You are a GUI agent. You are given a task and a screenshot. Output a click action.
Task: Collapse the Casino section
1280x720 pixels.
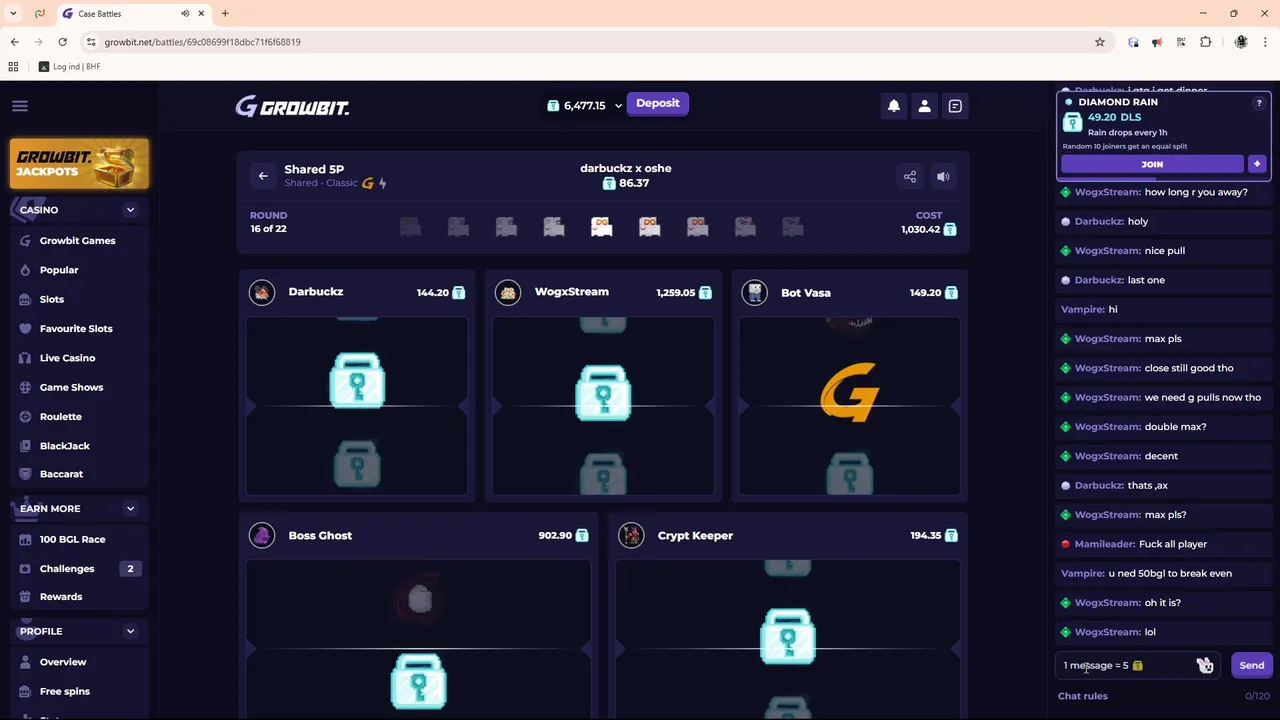pos(130,210)
